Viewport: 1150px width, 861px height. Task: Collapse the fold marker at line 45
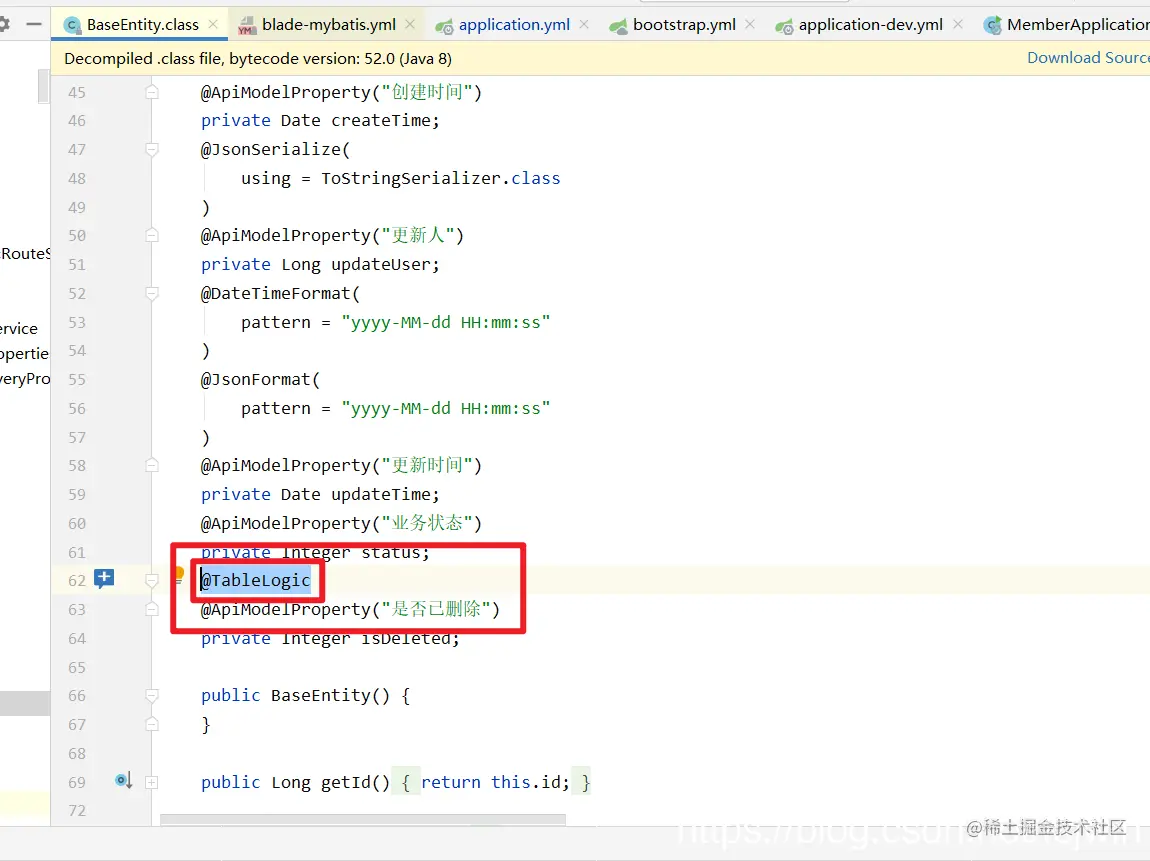point(152,92)
